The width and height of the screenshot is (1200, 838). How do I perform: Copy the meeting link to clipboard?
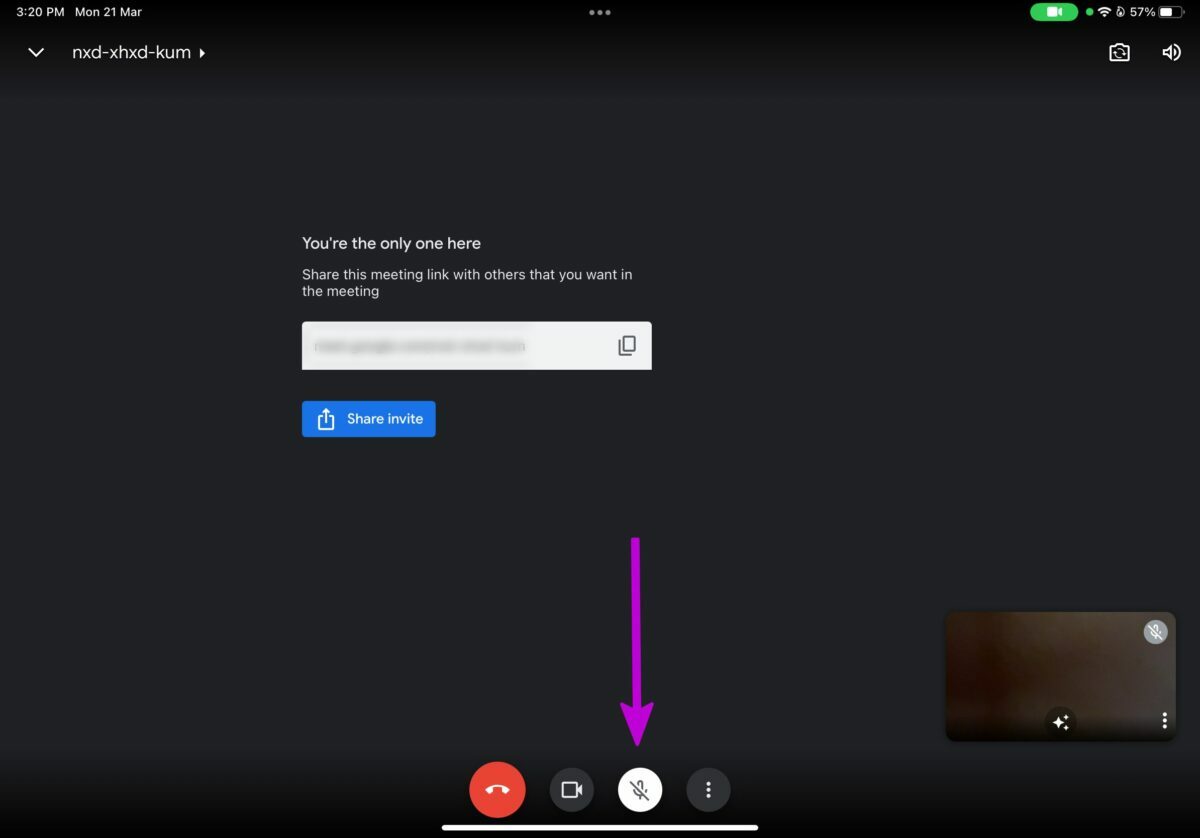[x=627, y=346]
